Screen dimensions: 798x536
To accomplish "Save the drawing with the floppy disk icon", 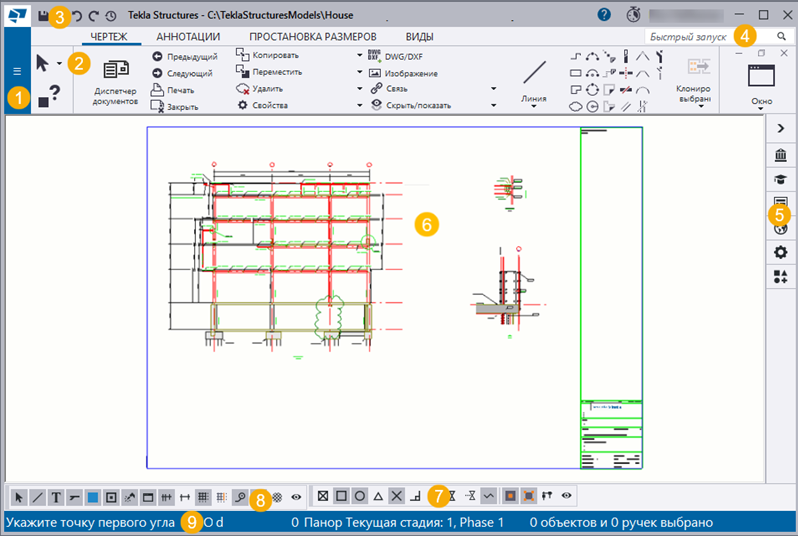I will (x=43, y=16).
